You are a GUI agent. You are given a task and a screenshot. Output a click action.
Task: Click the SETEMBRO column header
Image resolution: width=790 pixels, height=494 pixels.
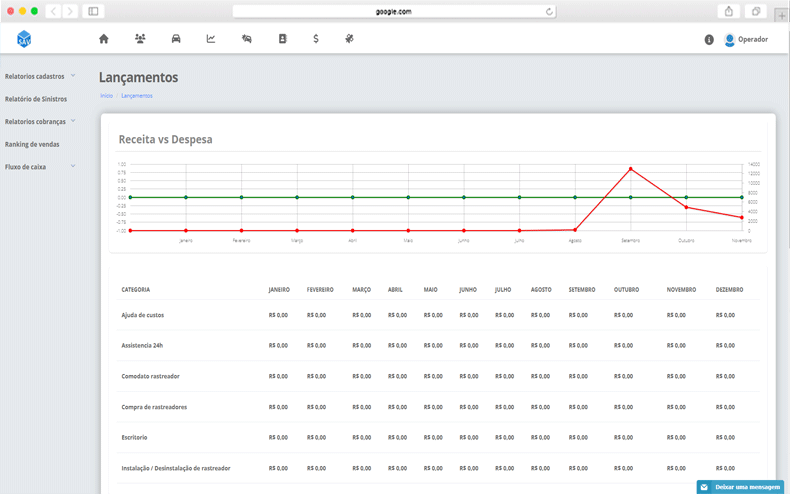point(582,290)
